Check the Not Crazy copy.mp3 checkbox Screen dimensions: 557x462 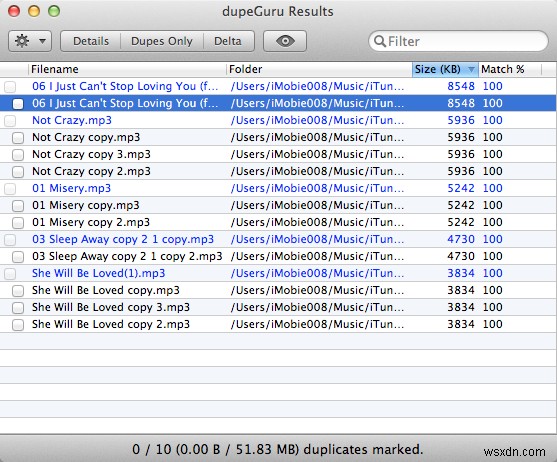coord(18,138)
